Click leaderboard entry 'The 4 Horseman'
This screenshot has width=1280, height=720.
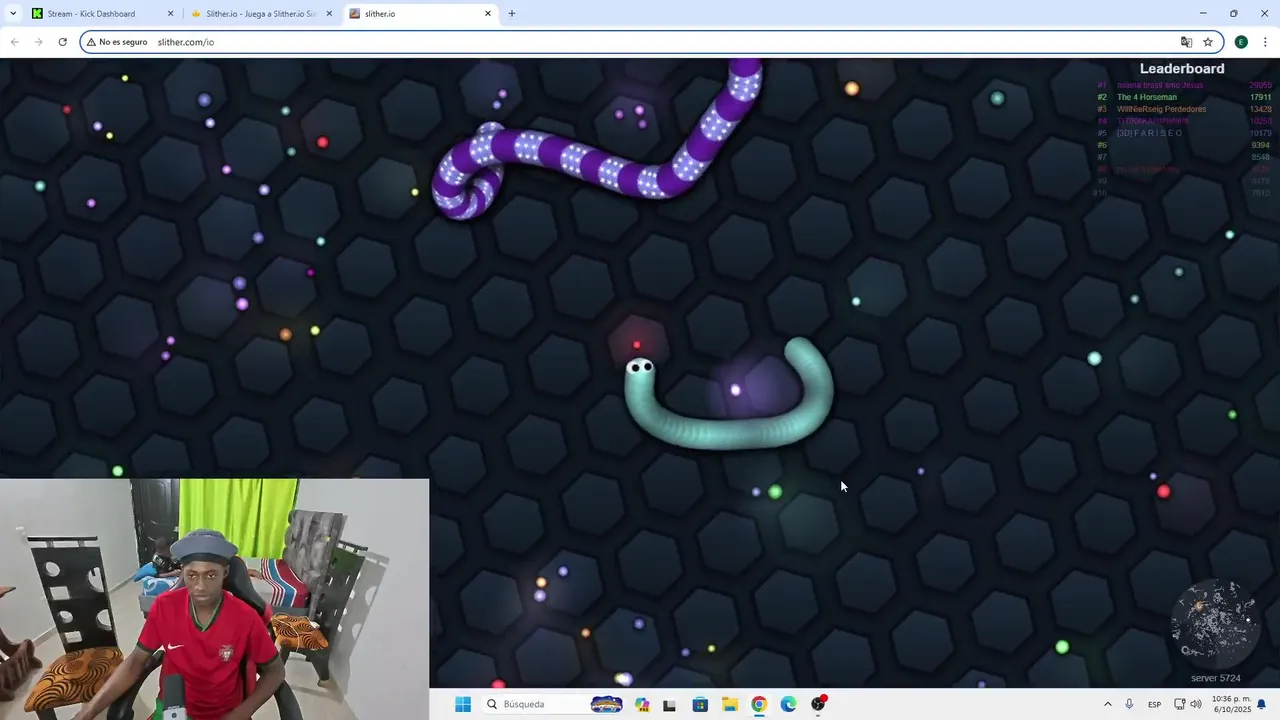pos(1147,97)
